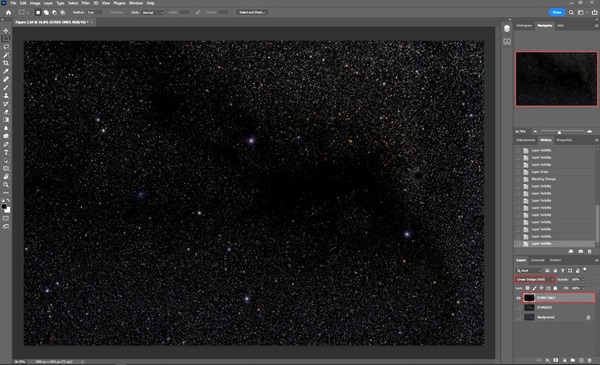Switch to the Properties tab
The height and width of the screenshot is (365, 600).
[x=564, y=140]
